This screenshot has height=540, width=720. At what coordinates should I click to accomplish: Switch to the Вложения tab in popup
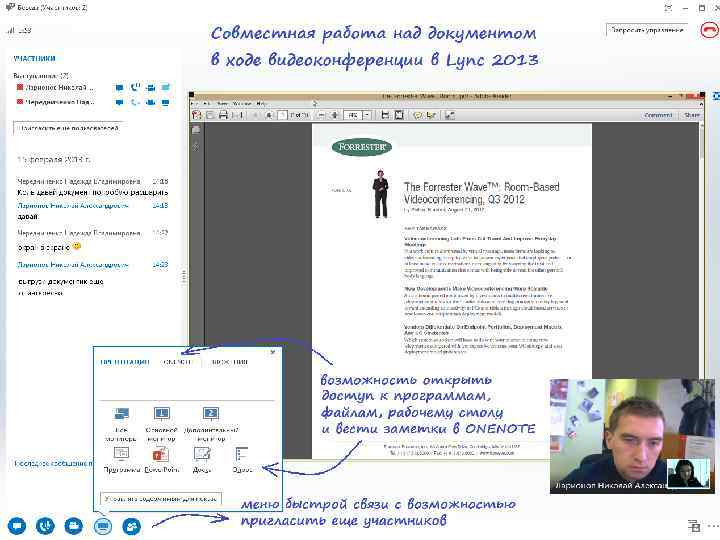(x=229, y=362)
